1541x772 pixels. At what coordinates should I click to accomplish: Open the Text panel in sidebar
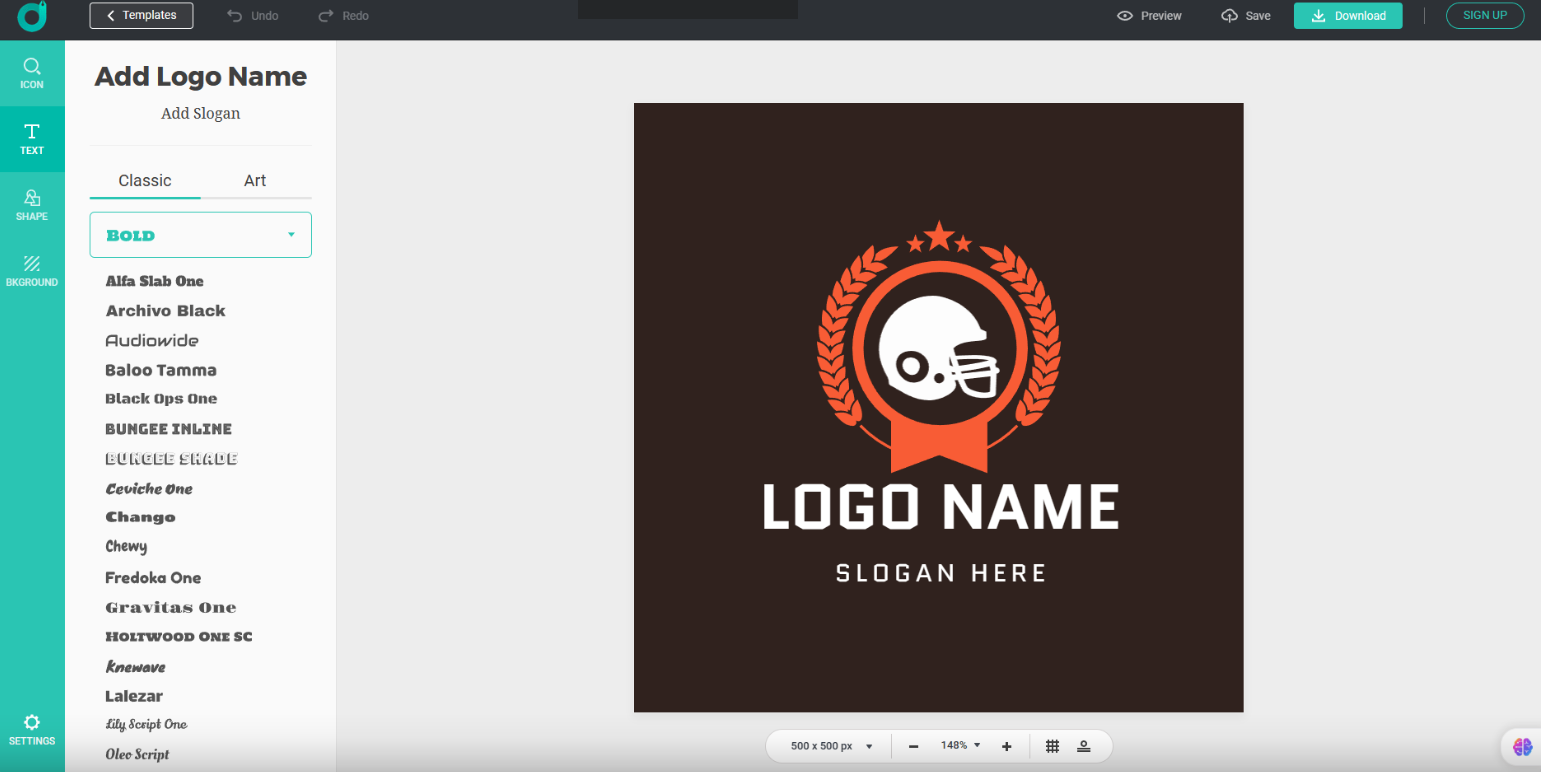tap(32, 139)
